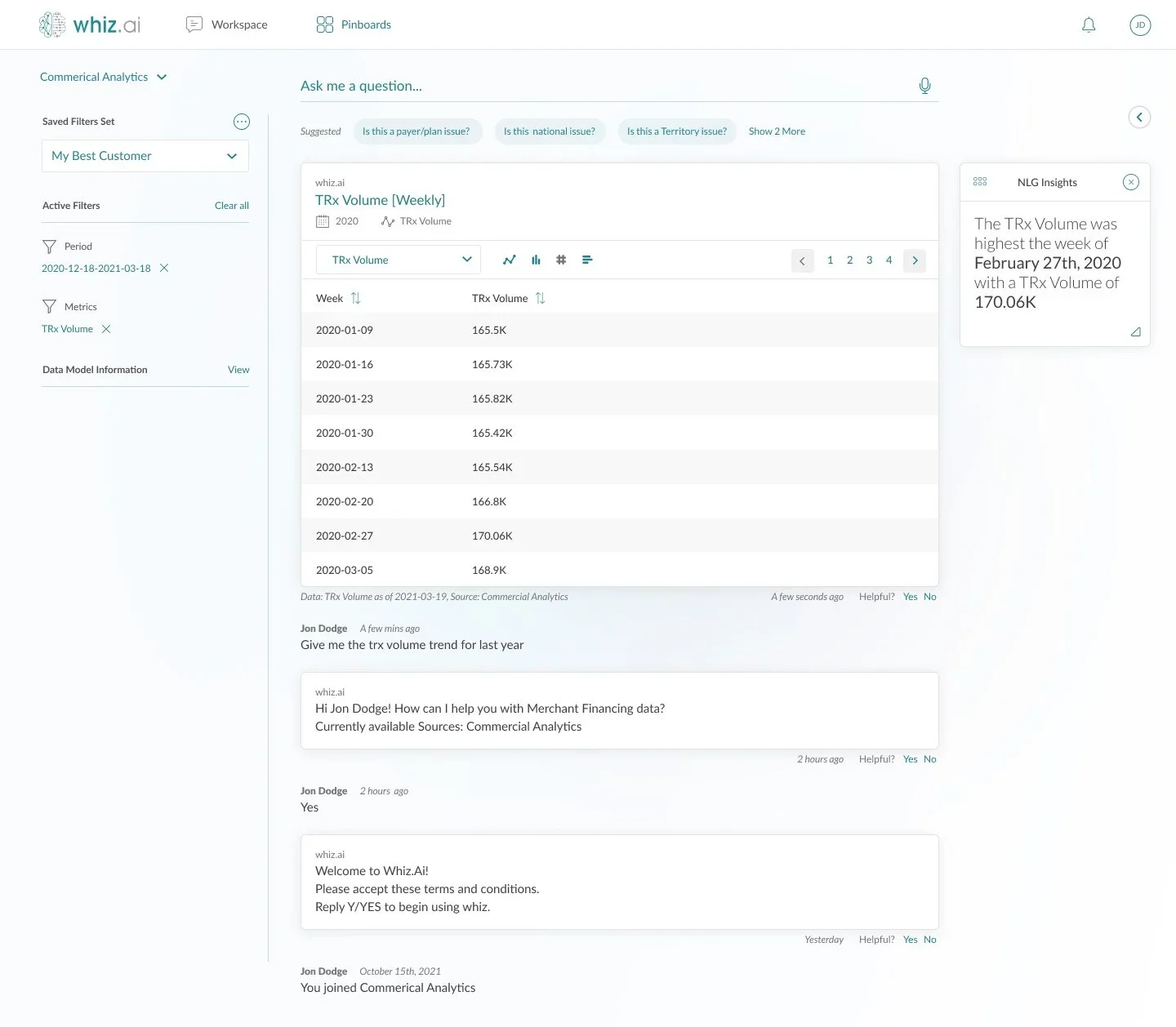Open the Pinboards tab
1176x1027 pixels.
354,24
